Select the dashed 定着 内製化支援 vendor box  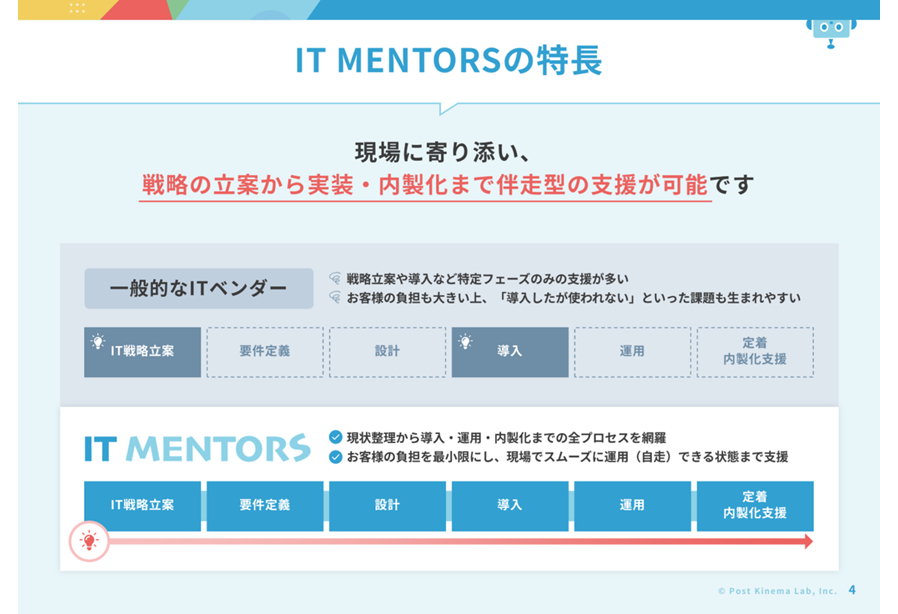point(755,352)
